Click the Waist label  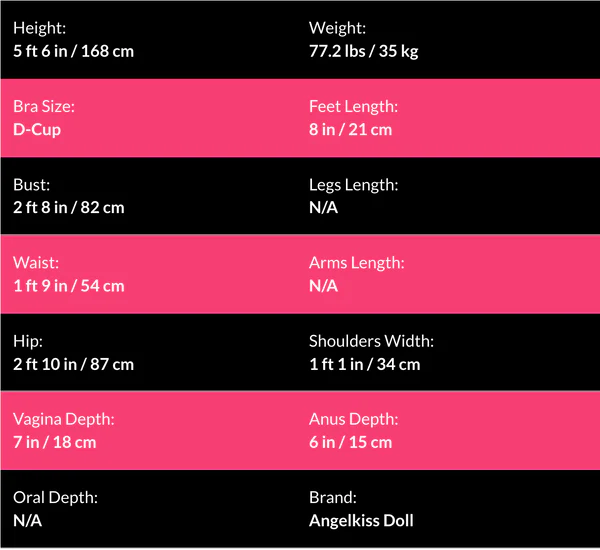coord(37,263)
